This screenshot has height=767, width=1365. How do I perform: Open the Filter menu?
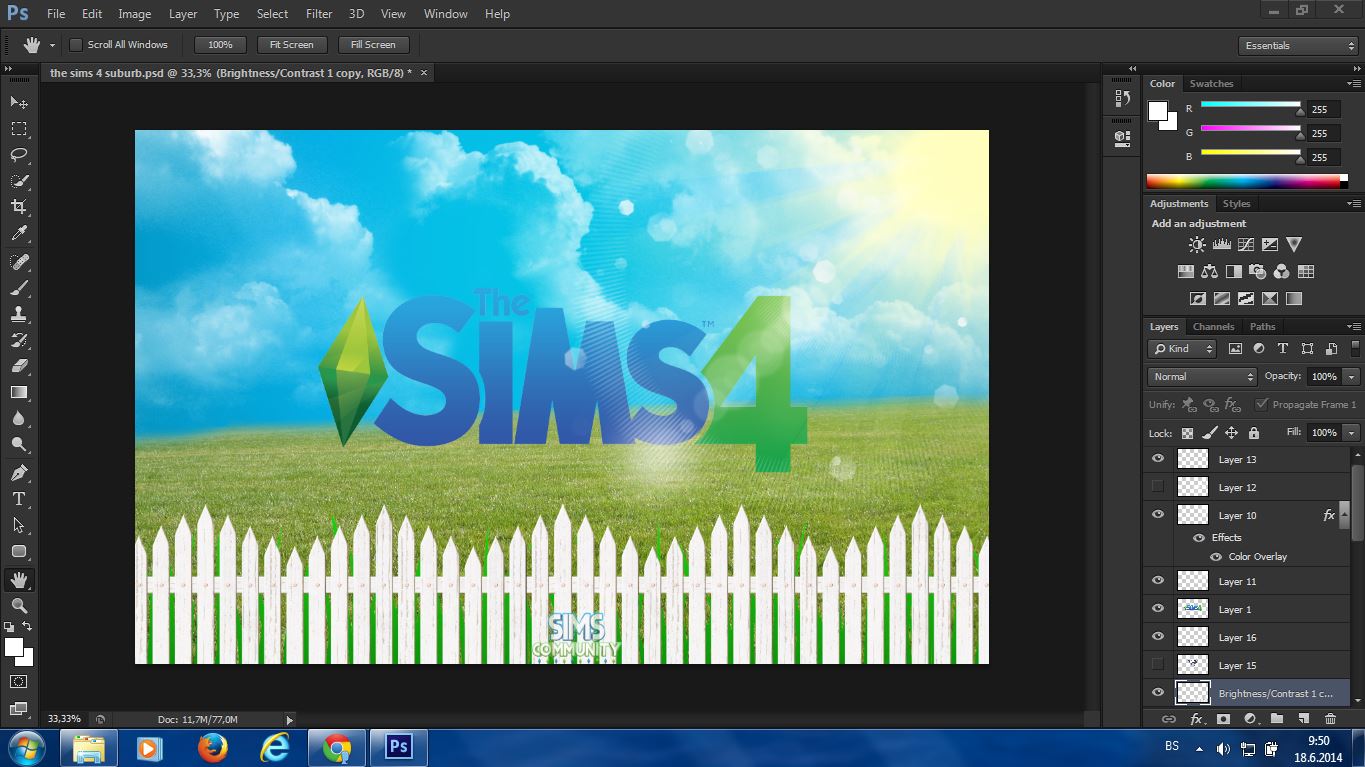pos(319,14)
